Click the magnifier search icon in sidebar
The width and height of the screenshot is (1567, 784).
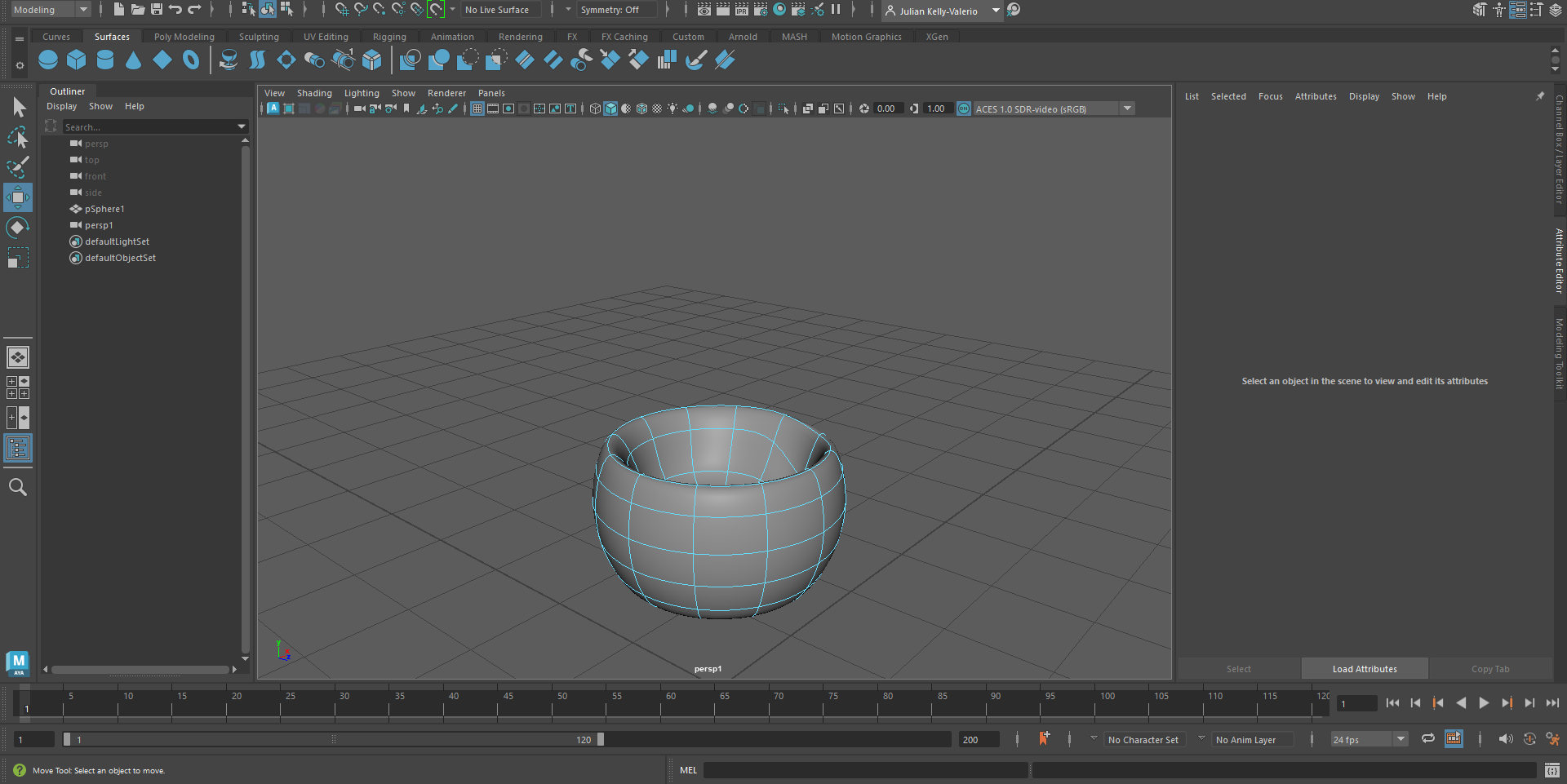[18, 487]
